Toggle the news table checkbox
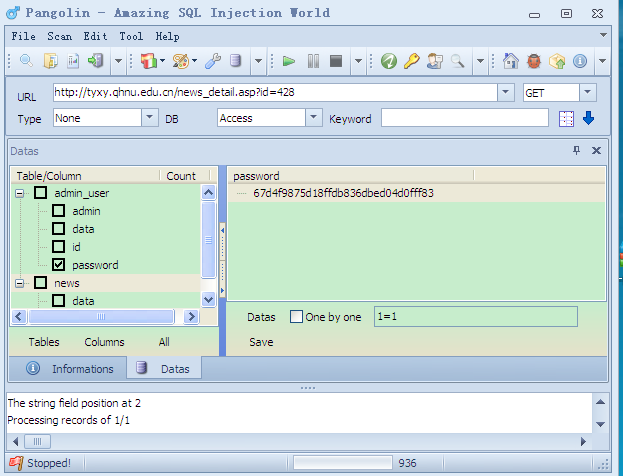This screenshot has height=476, width=623. click(41, 283)
